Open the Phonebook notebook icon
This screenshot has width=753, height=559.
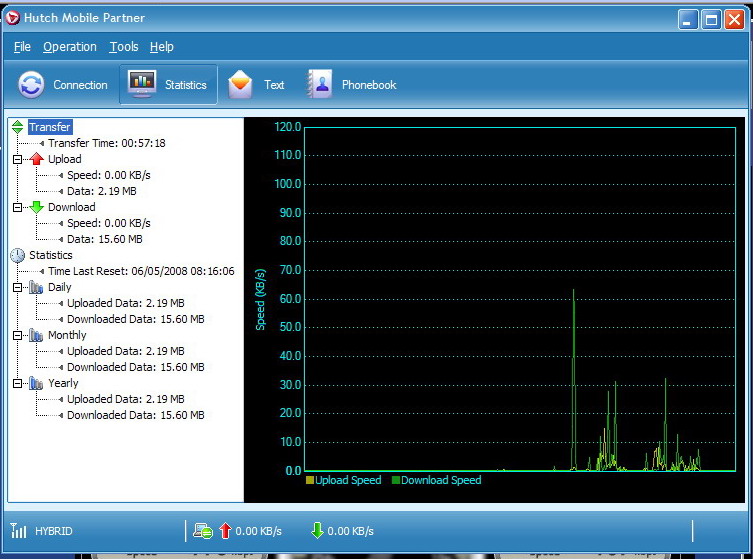[x=320, y=84]
